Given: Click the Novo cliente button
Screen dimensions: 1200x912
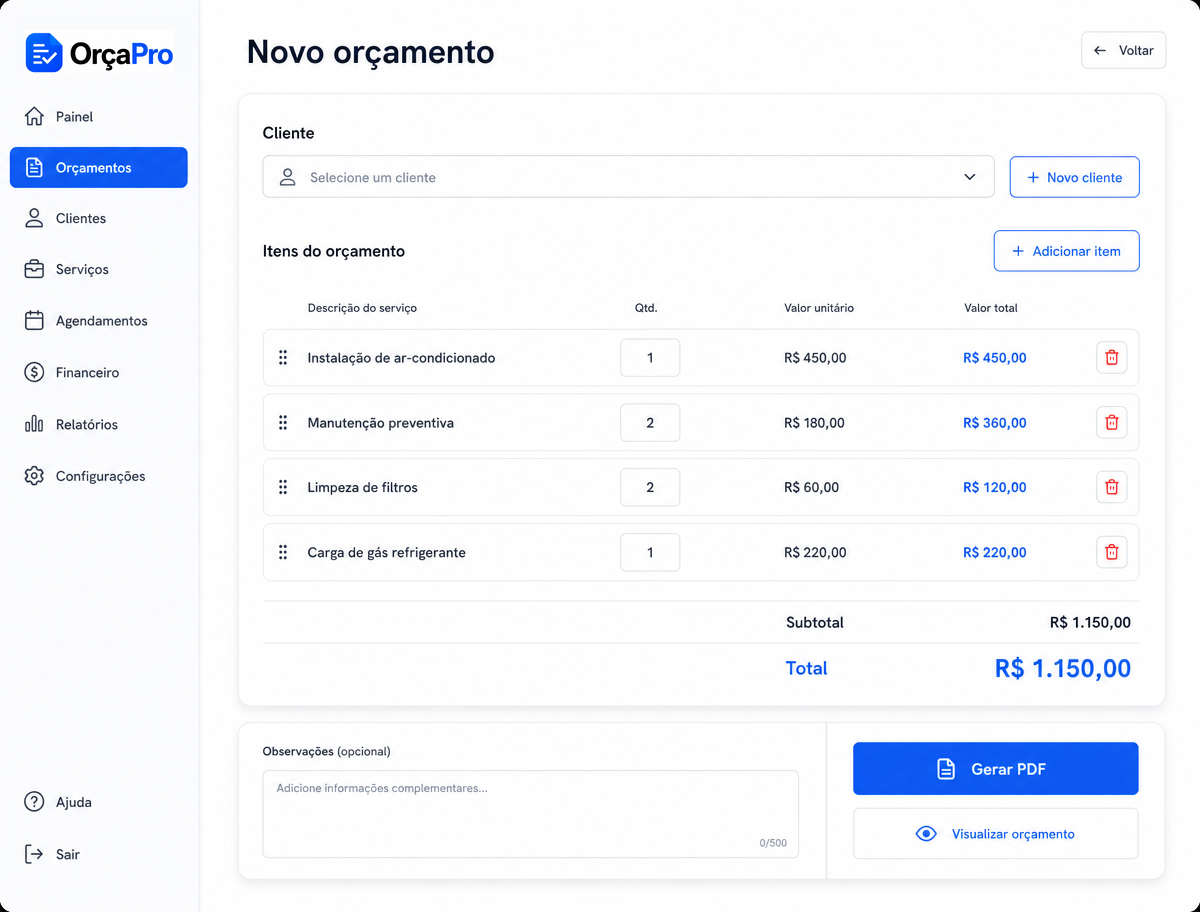Looking at the screenshot, I should click(1074, 177).
